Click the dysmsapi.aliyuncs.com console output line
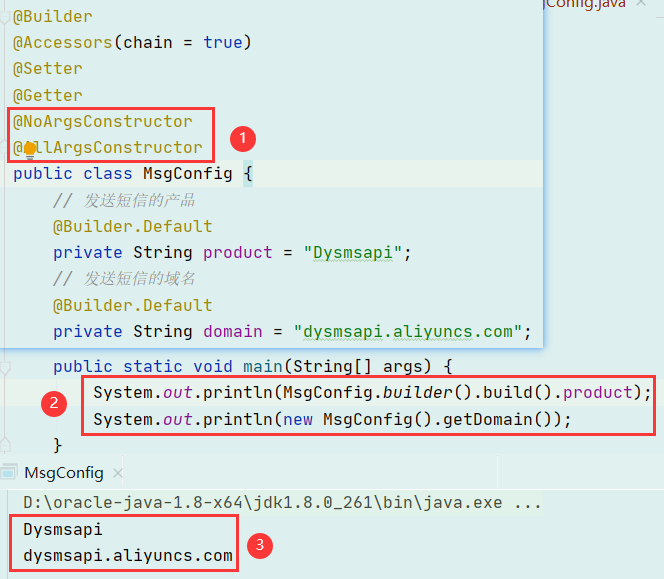Viewport: 664px width, 579px height. tap(127, 555)
